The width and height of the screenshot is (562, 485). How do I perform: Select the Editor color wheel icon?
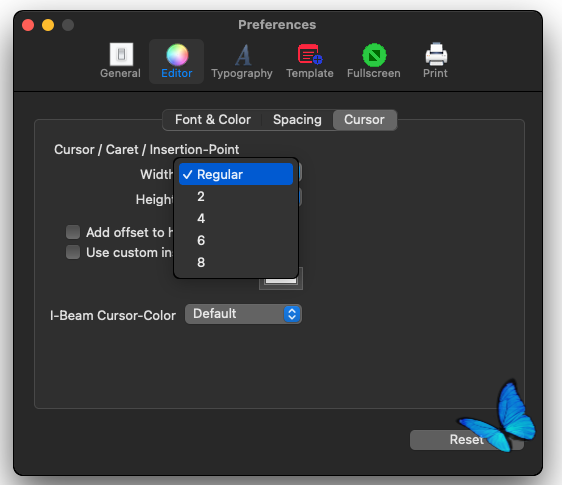[x=177, y=55]
